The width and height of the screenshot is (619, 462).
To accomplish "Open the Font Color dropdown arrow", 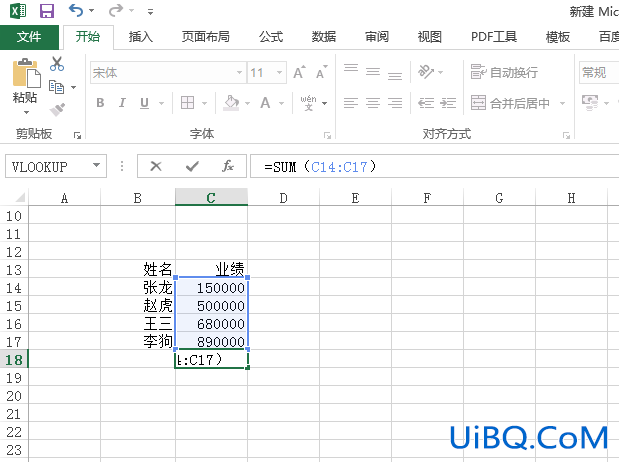I will tap(281, 103).
